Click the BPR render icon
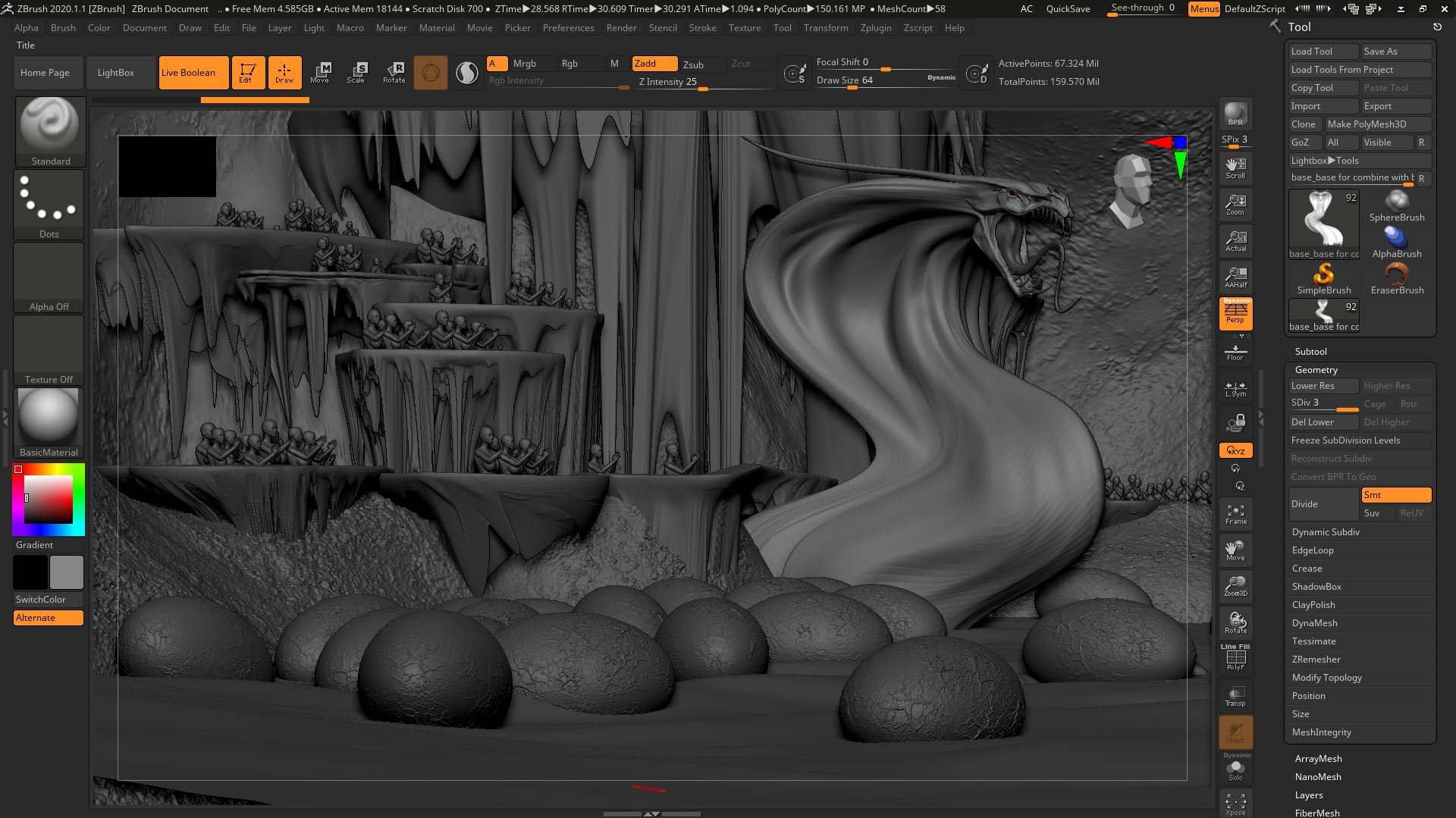This screenshot has height=818, width=1456. 1235,114
